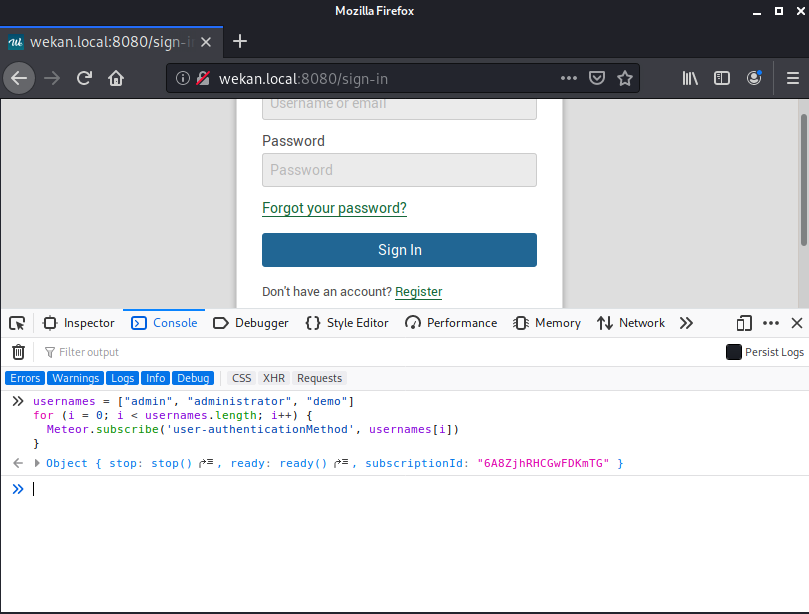Image resolution: width=809 pixels, height=614 pixels.
Task: Open the Firefox hamburger menu
Action: point(792,78)
